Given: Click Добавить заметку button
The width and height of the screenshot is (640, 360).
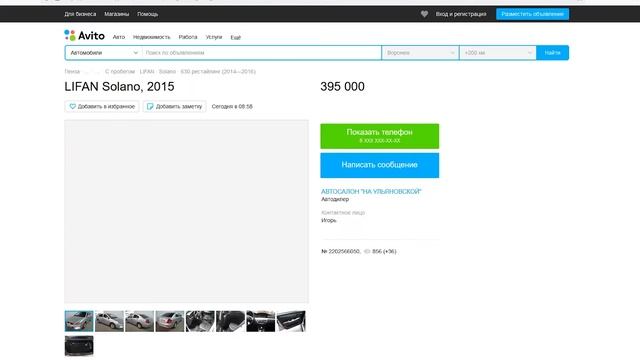Looking at the screenshot, I should (x=174, y=106).
